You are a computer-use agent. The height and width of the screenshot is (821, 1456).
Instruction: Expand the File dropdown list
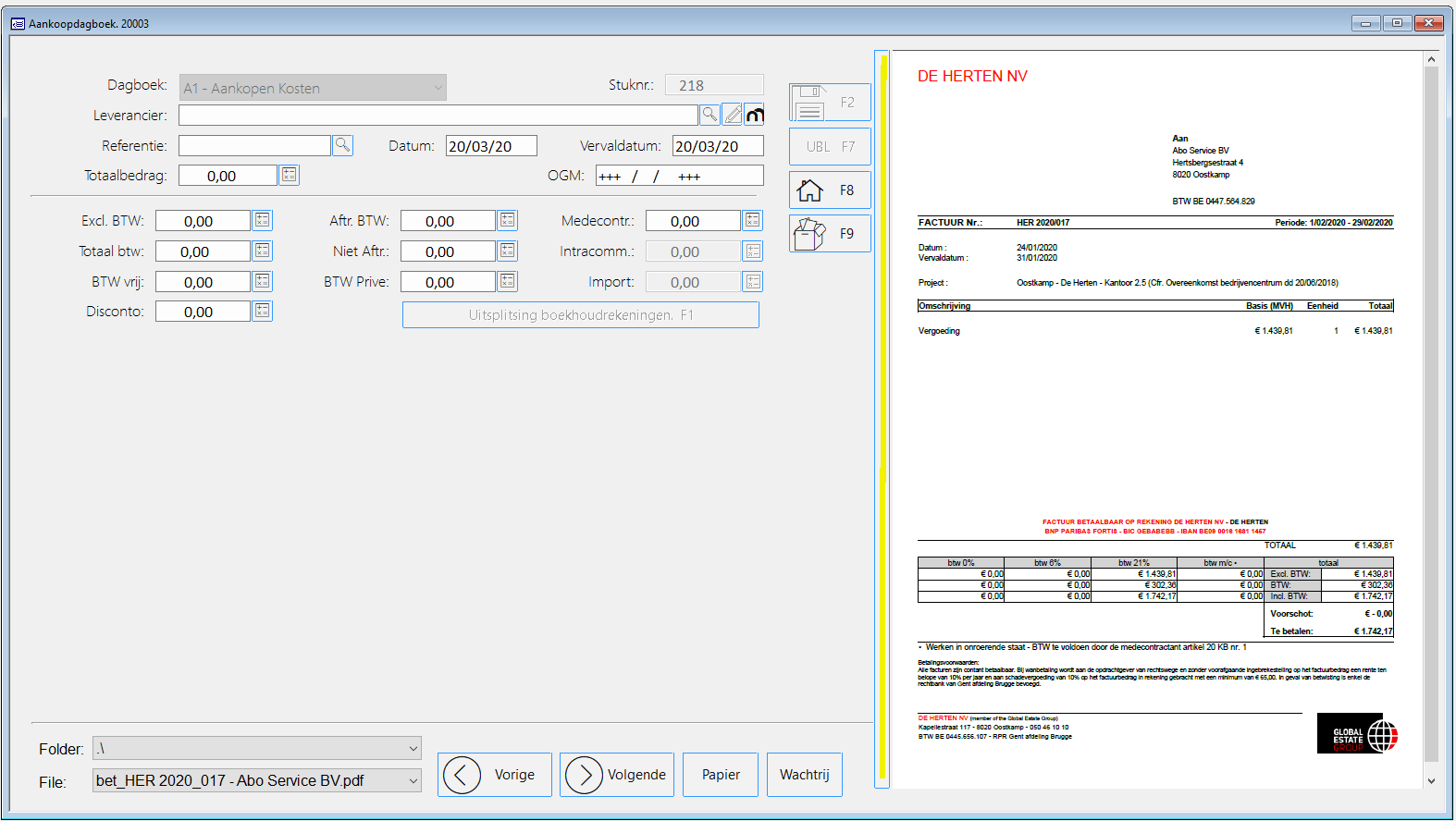pos(413,781)
